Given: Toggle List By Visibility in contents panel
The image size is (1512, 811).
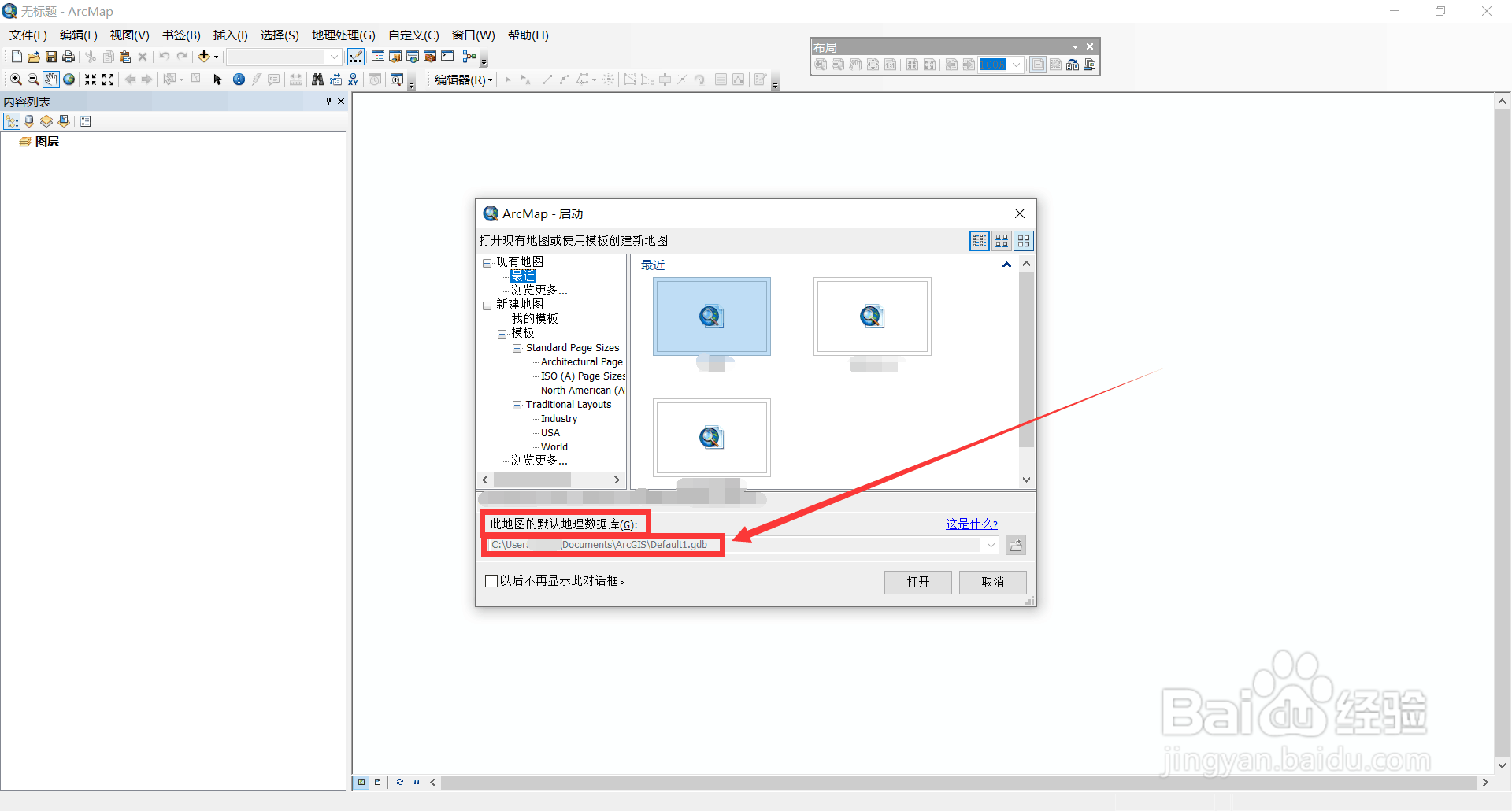Looking at the screenshot, I should point(46,121).
